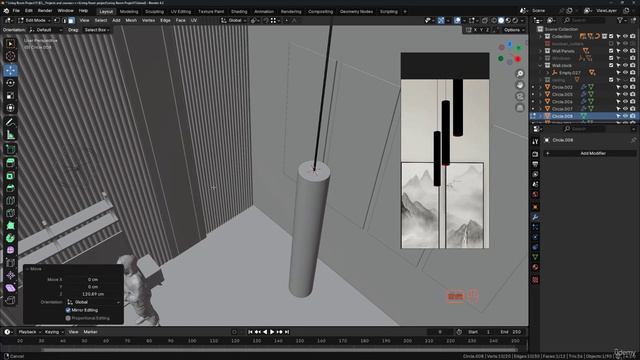Image resolution: width=640 pixels, height=360 pixels.
Task: Open the Modifiers wrench properties tab
Action: (x=535, y=217)
